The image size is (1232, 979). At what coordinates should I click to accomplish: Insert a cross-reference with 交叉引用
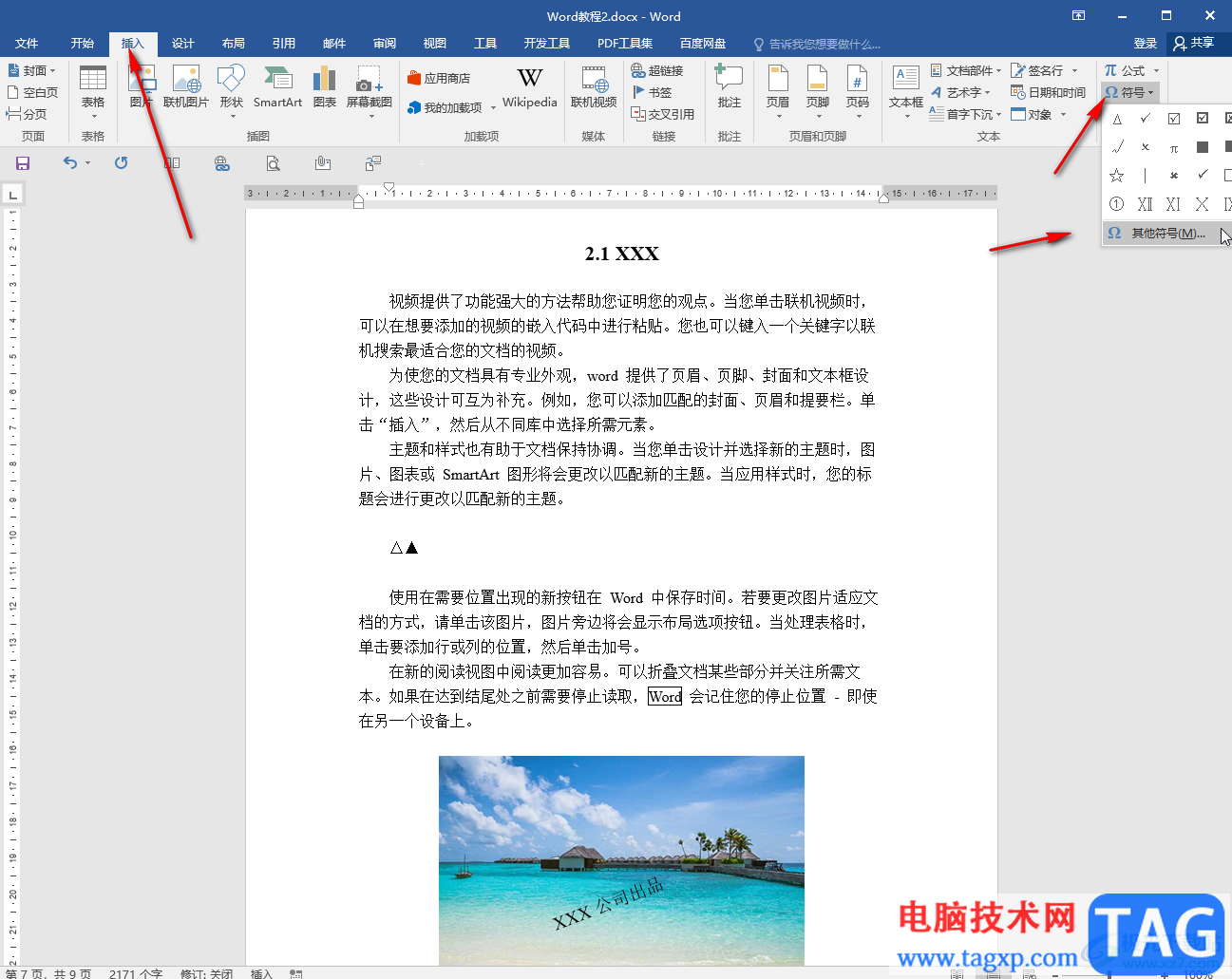point(662,114)
